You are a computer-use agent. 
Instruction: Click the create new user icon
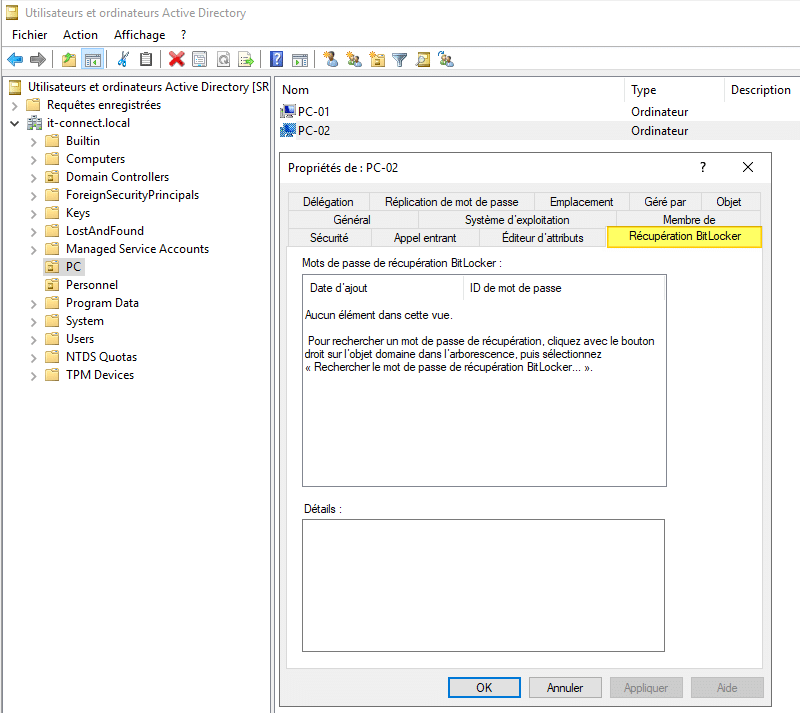[330, 59]
